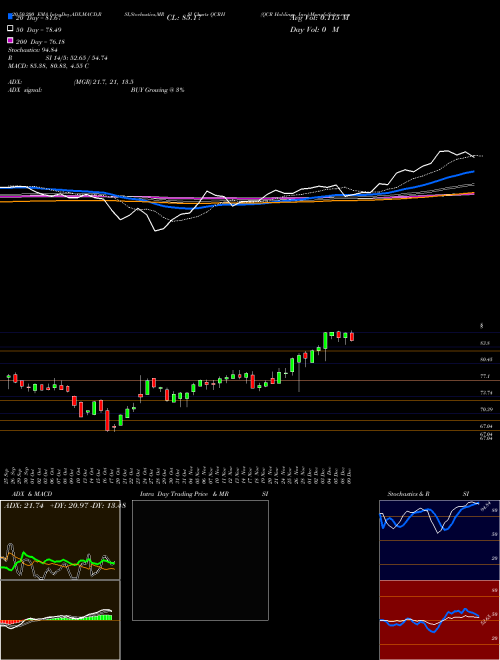Click the magenta 200 Day EMA legend square

10,40
